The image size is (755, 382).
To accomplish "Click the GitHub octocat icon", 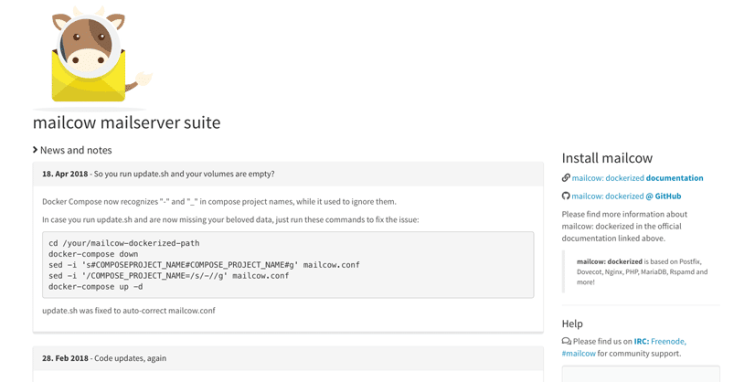I will [566, 196].
